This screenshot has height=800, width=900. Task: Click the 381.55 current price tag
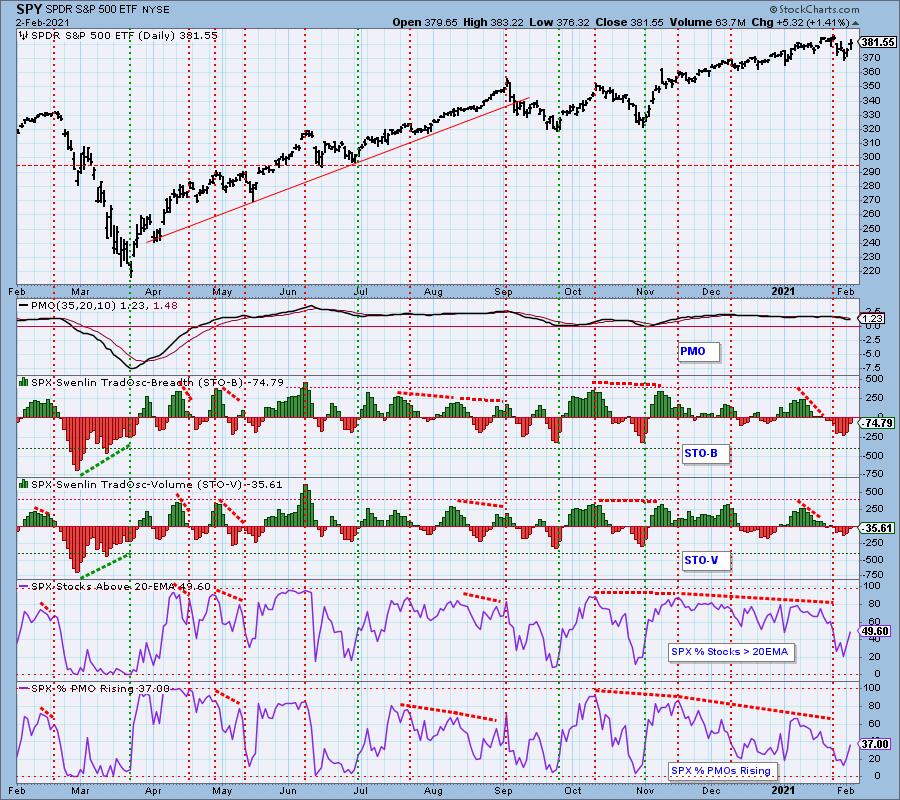tap(878, 42)
